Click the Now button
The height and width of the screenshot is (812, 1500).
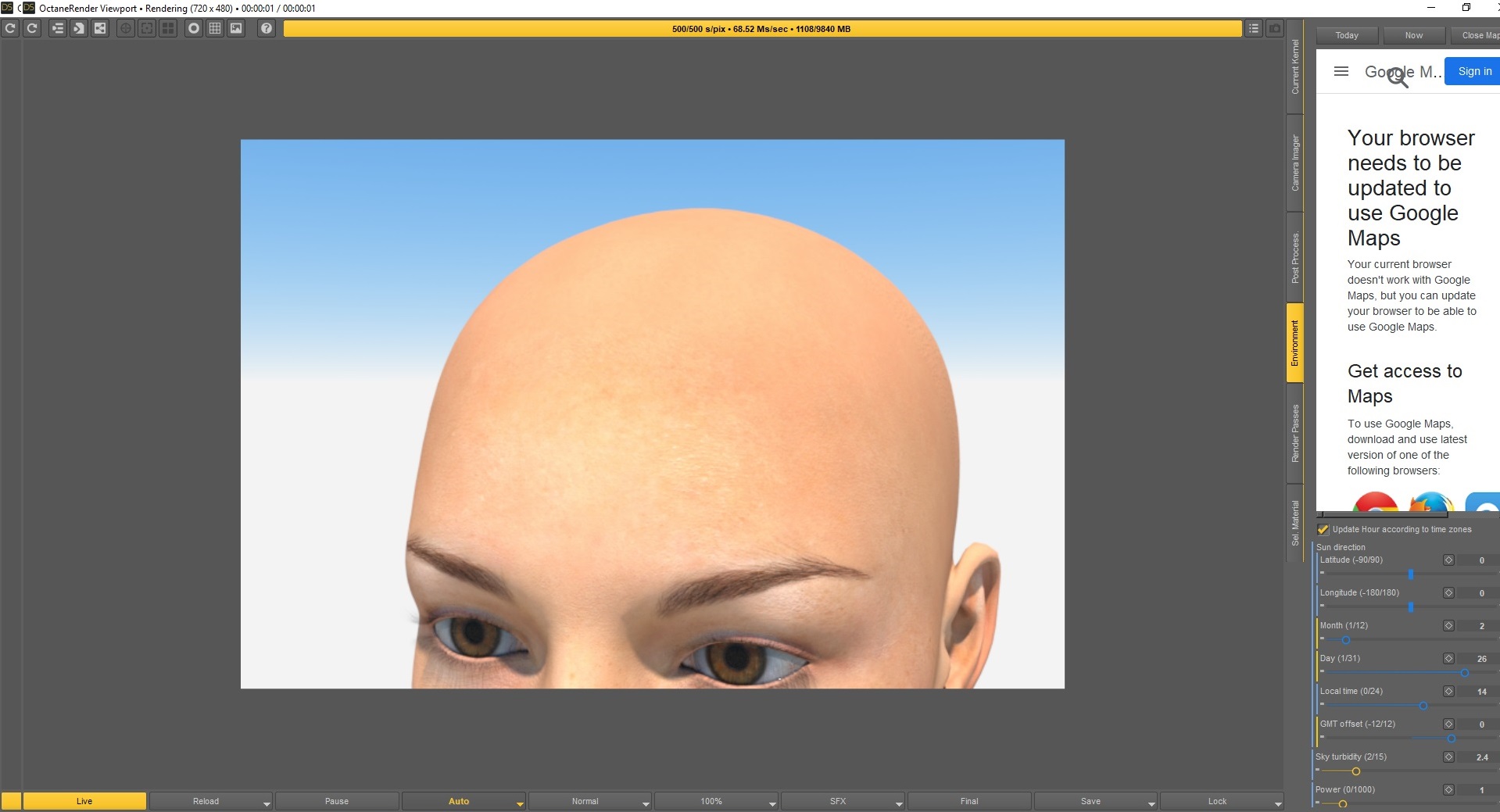click(1414, 35)
